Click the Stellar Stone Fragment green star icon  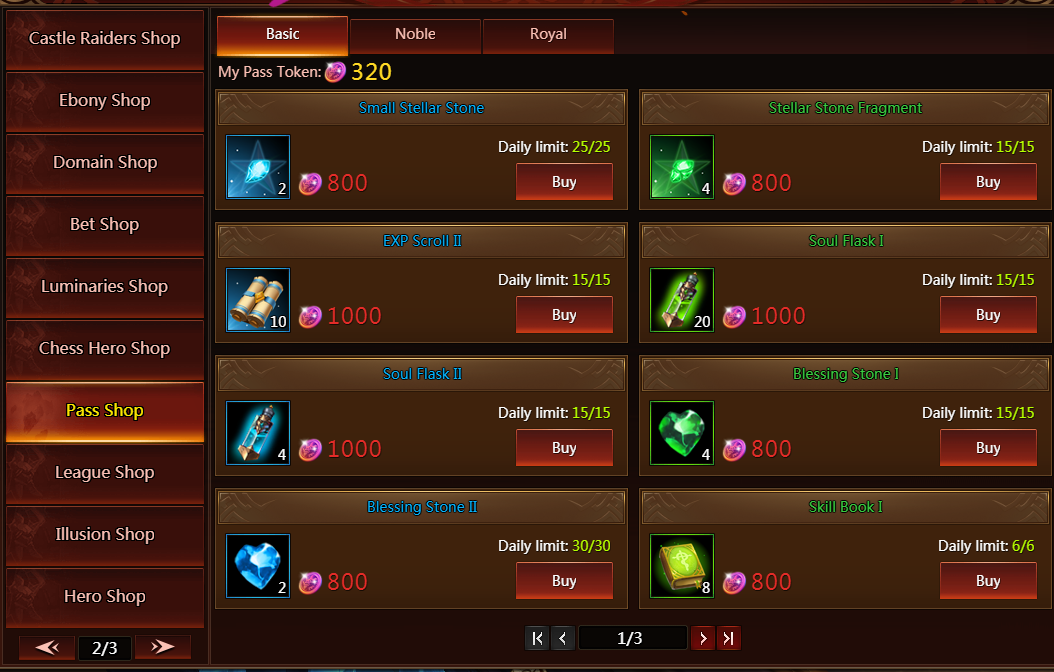(x=682, y=167)
